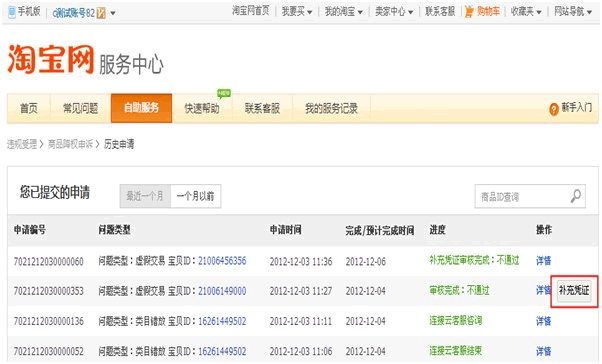602x364 pixels.
Task: View 详情 for application 7021212030000136
Action: click(x=543, y=321)
